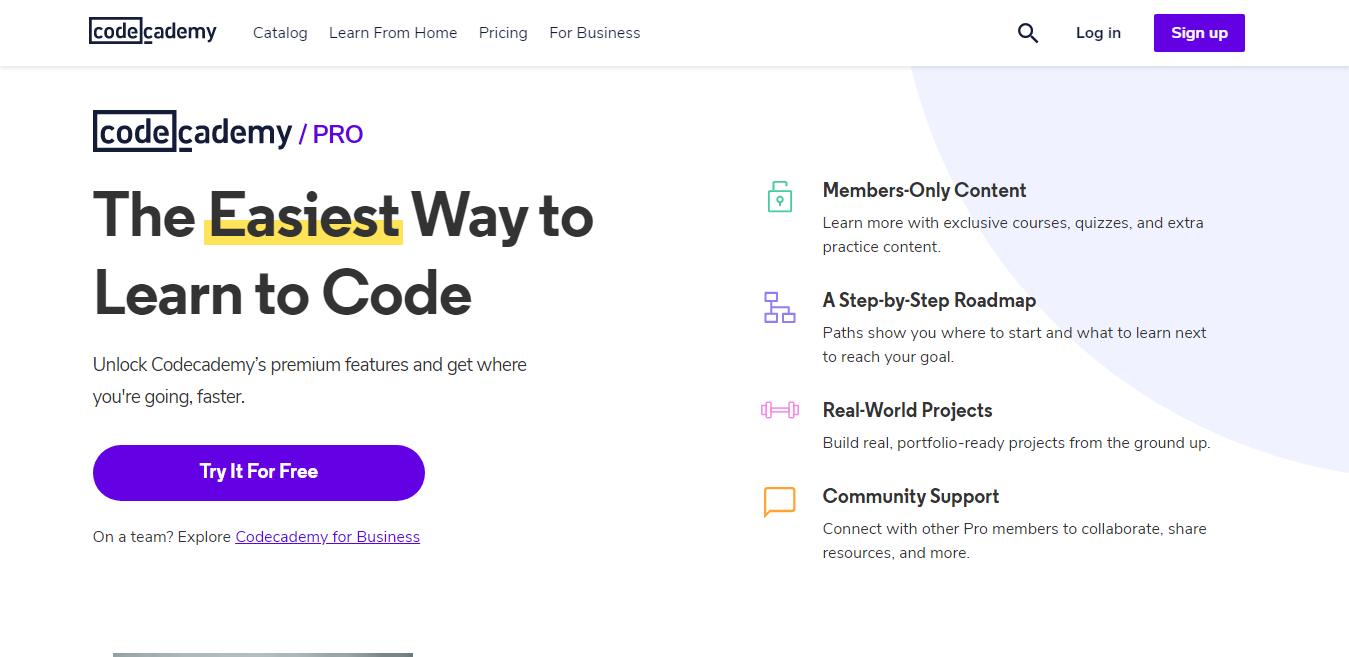The image size is (1349, 657).
Task: Click the Members-Only Content padlock icon
Action: pos(779,196)
